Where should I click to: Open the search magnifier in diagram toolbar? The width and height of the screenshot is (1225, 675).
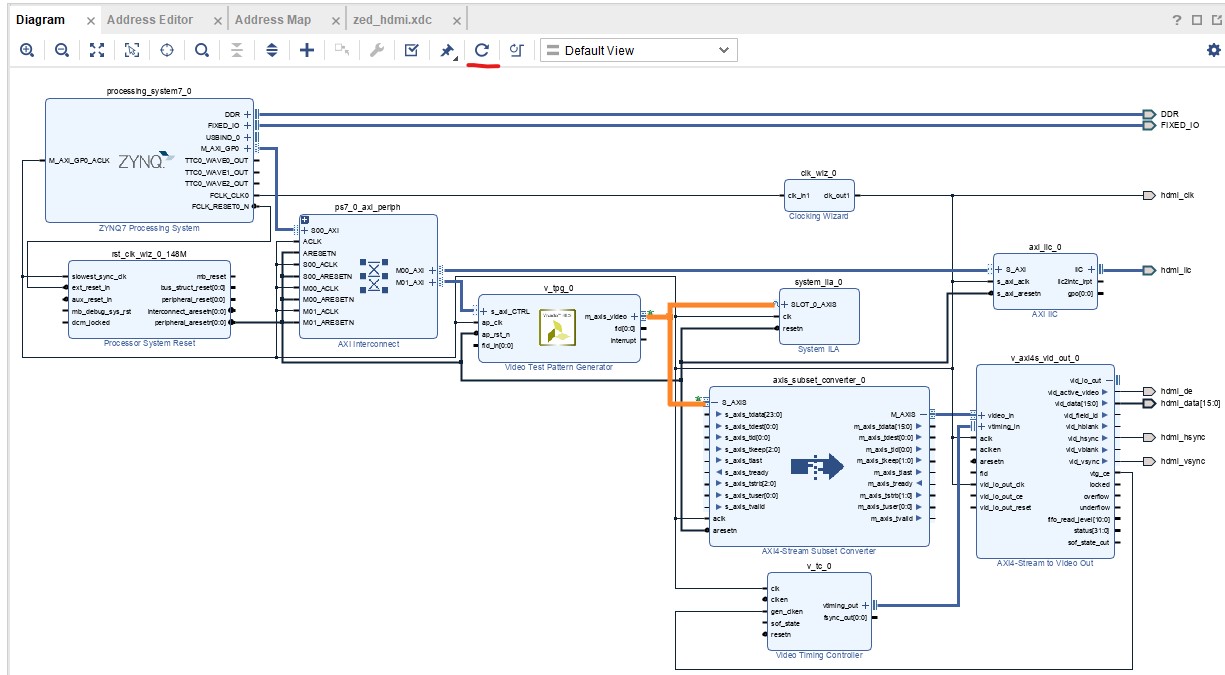(x=202, y=50)
